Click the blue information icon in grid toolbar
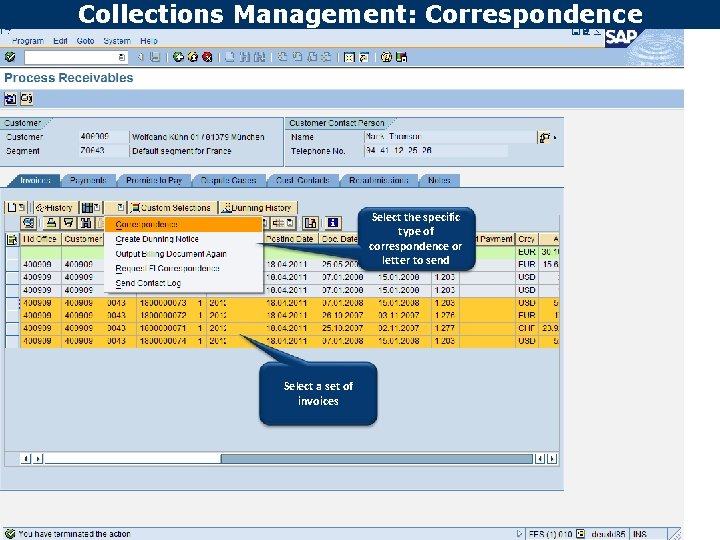The image size is (720, 540). tap(333, 223)
